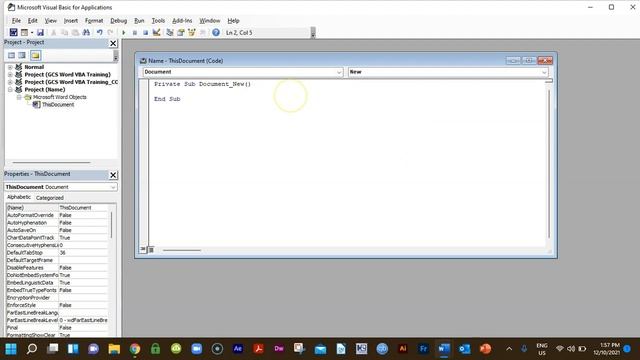Open the Document object dropdown in code window
The height and width of the screenshot is (360, 640).
pos(339,72)
